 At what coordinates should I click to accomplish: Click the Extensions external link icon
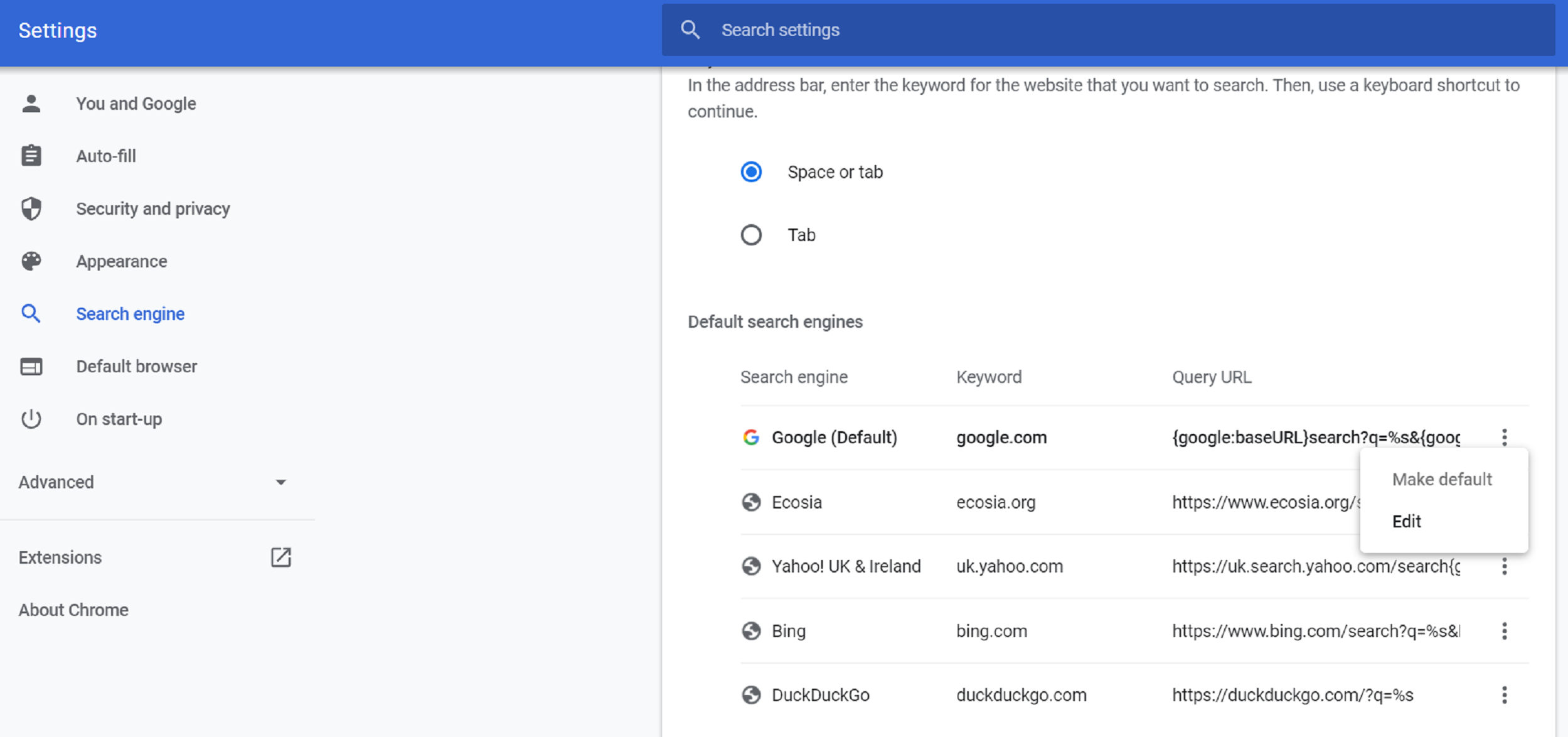[x=280, y=557]
